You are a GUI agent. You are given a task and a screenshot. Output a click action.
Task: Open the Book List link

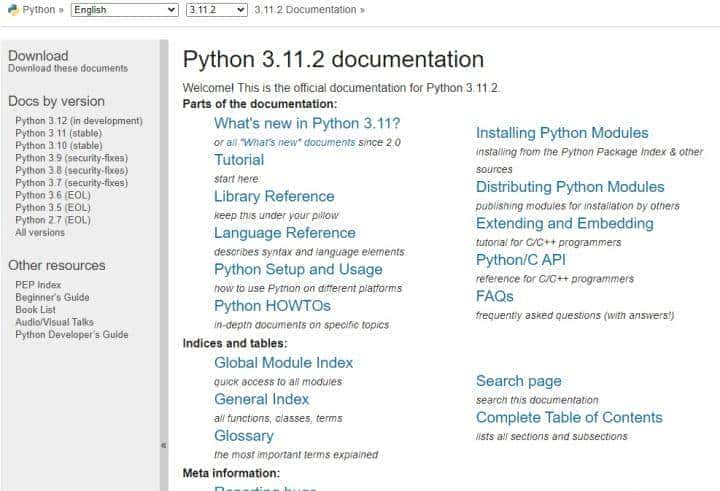(x=35, y=310)
